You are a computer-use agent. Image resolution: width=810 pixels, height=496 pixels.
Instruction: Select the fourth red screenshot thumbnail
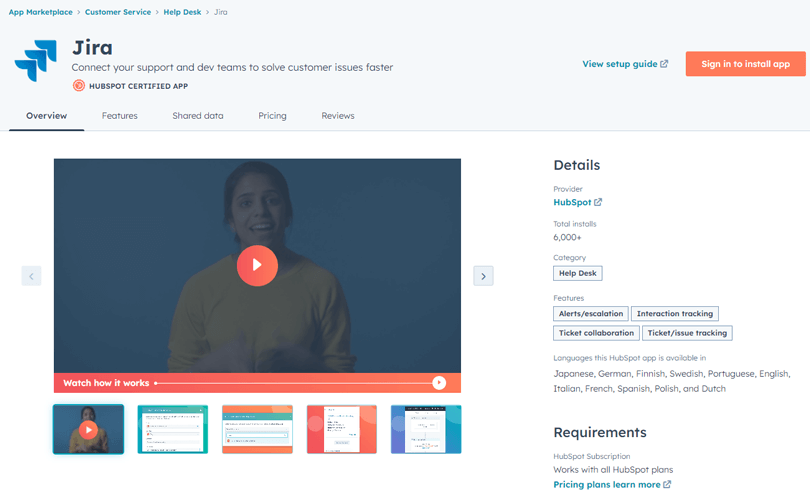coord(341,429)
